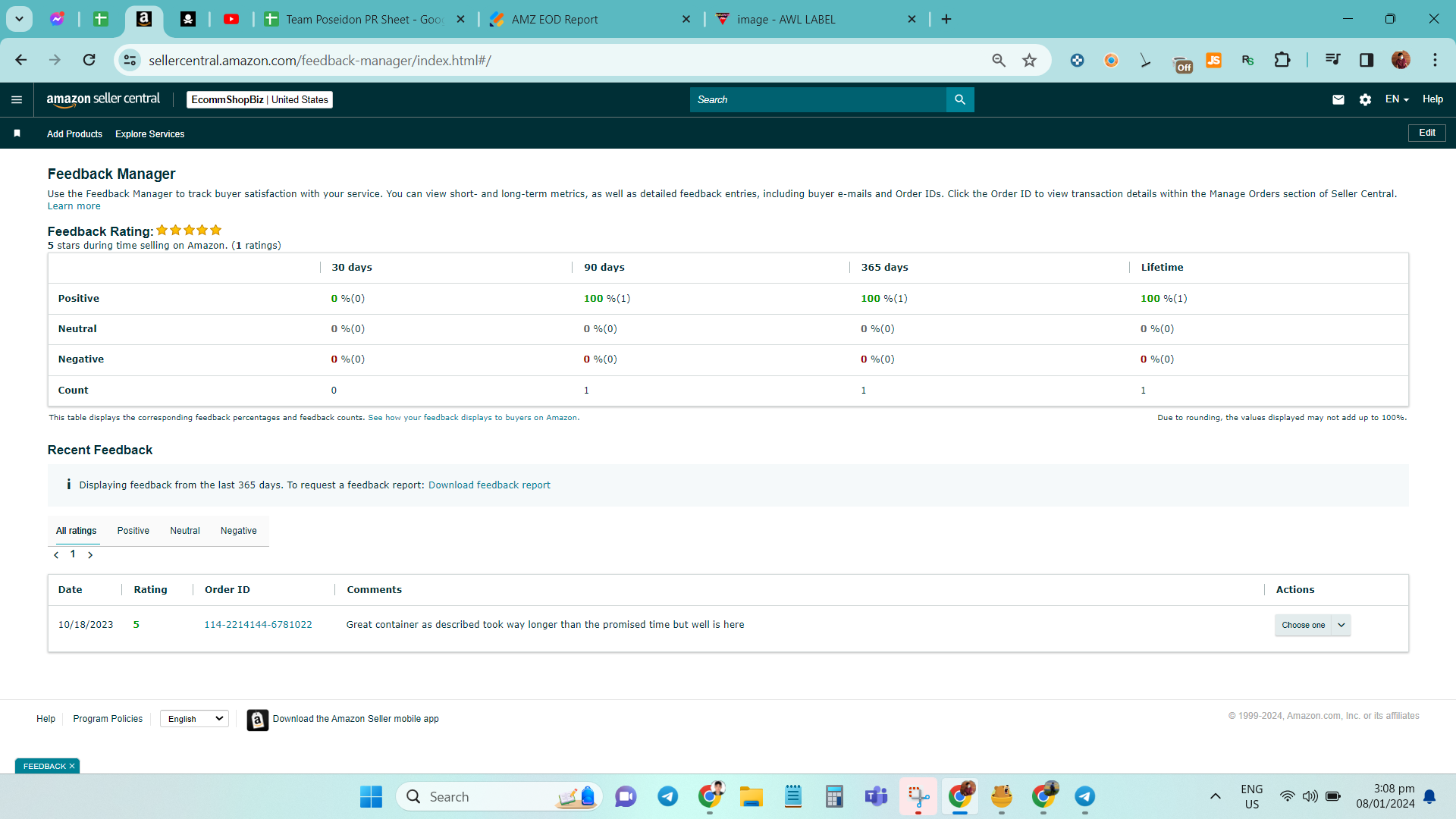
Task: Select the Neutral feedback tab
Action: 185,531
